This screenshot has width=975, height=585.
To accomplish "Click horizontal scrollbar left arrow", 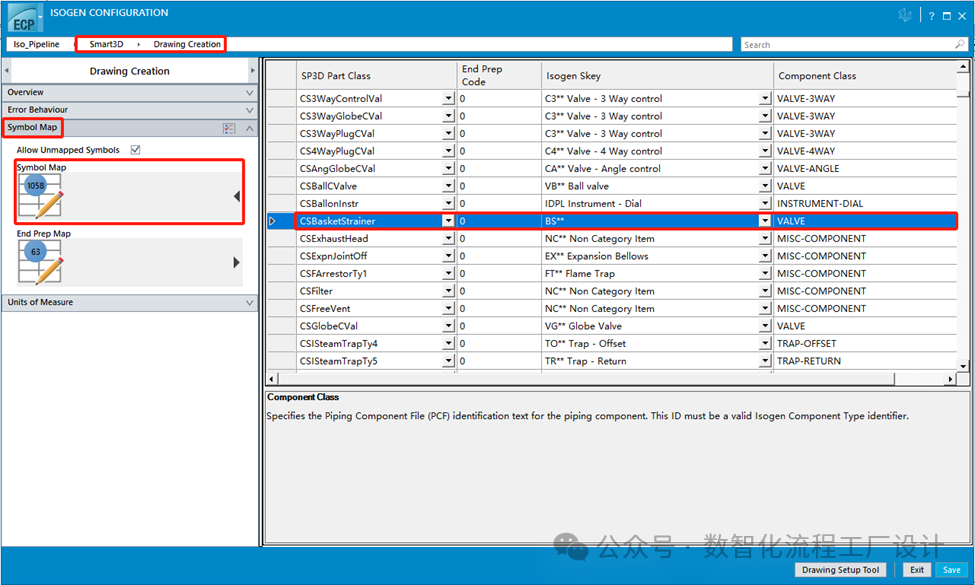I will 272,379.
